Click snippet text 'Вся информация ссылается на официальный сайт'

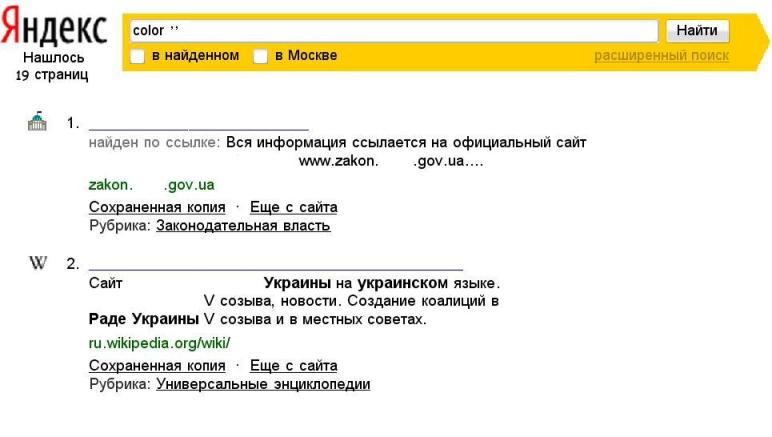coord(406,143)
